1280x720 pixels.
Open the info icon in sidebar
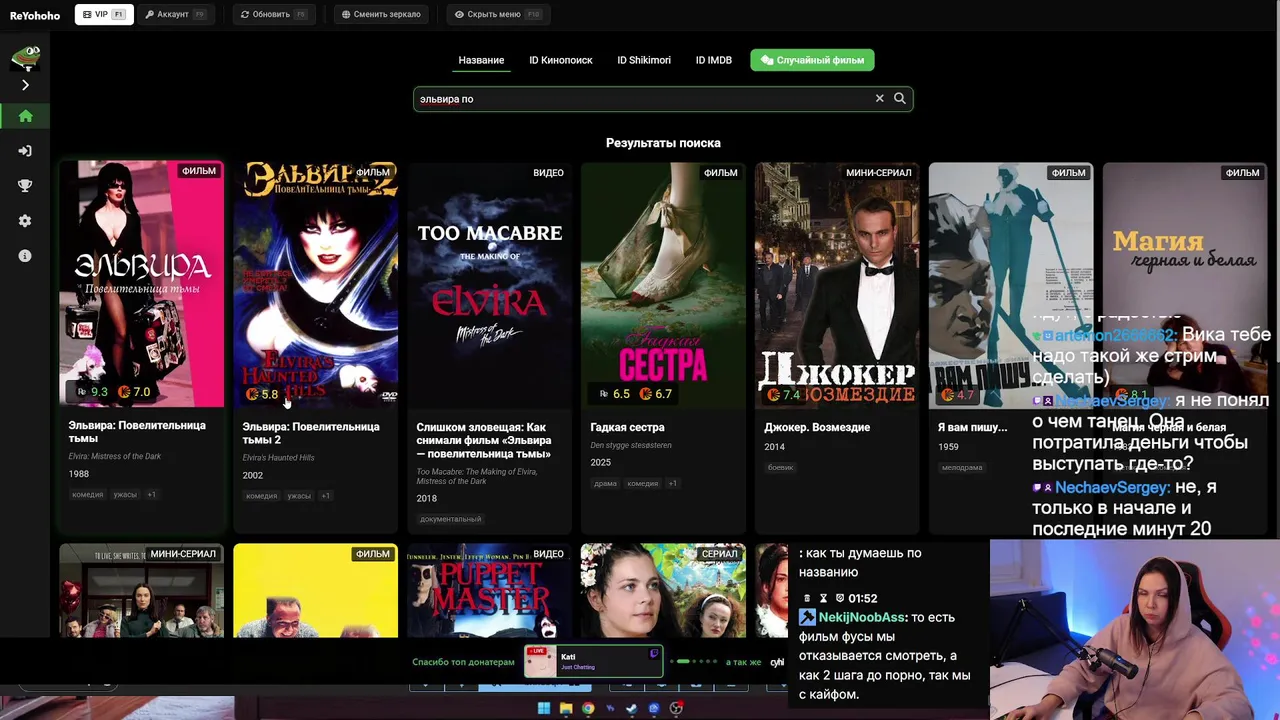(25, 256)
